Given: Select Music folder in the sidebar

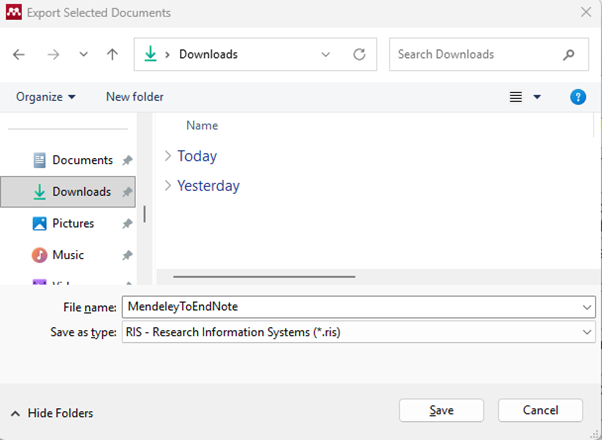Looking at the screenshot, I should (x=68, y=255).
